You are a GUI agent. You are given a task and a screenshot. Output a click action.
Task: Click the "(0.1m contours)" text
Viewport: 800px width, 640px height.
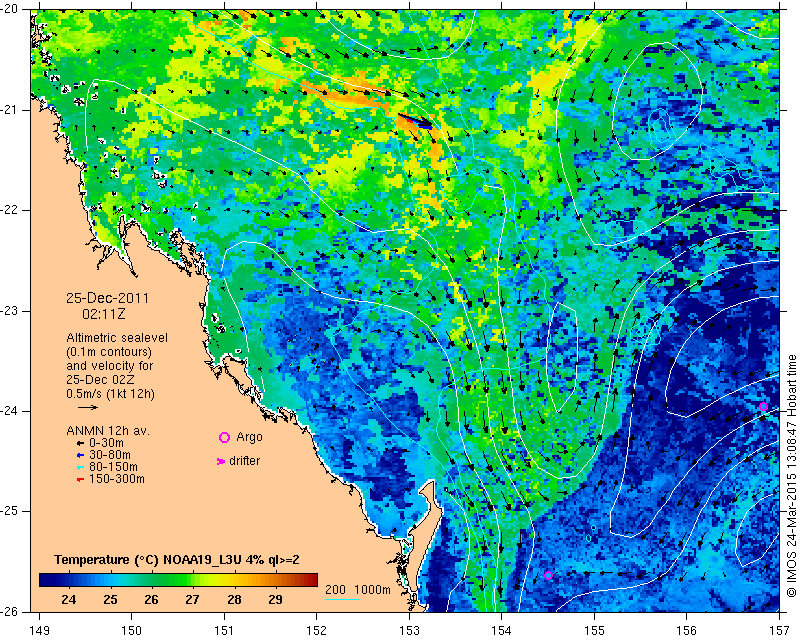[109, 352]
